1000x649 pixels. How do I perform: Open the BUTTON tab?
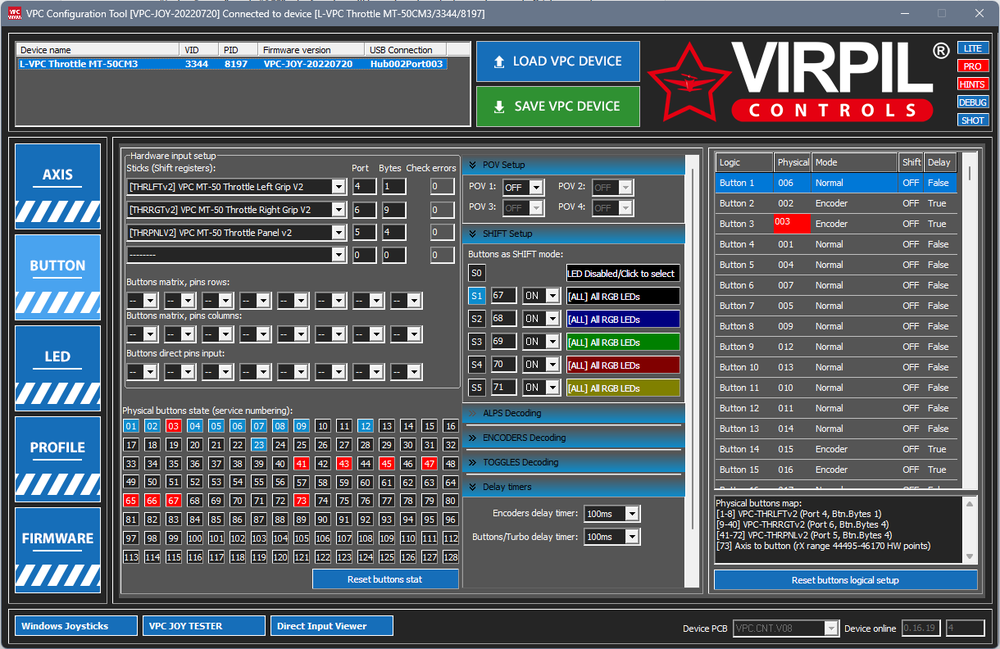(x=57, y=277)
